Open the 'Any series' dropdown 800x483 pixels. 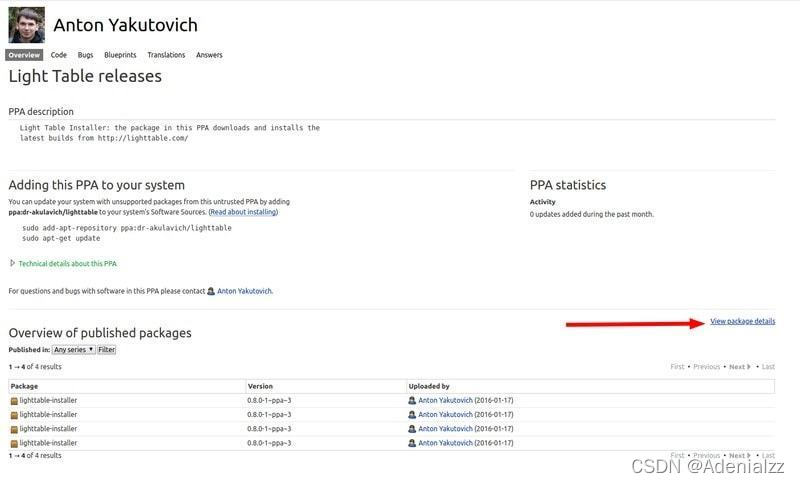pos(73,350)
